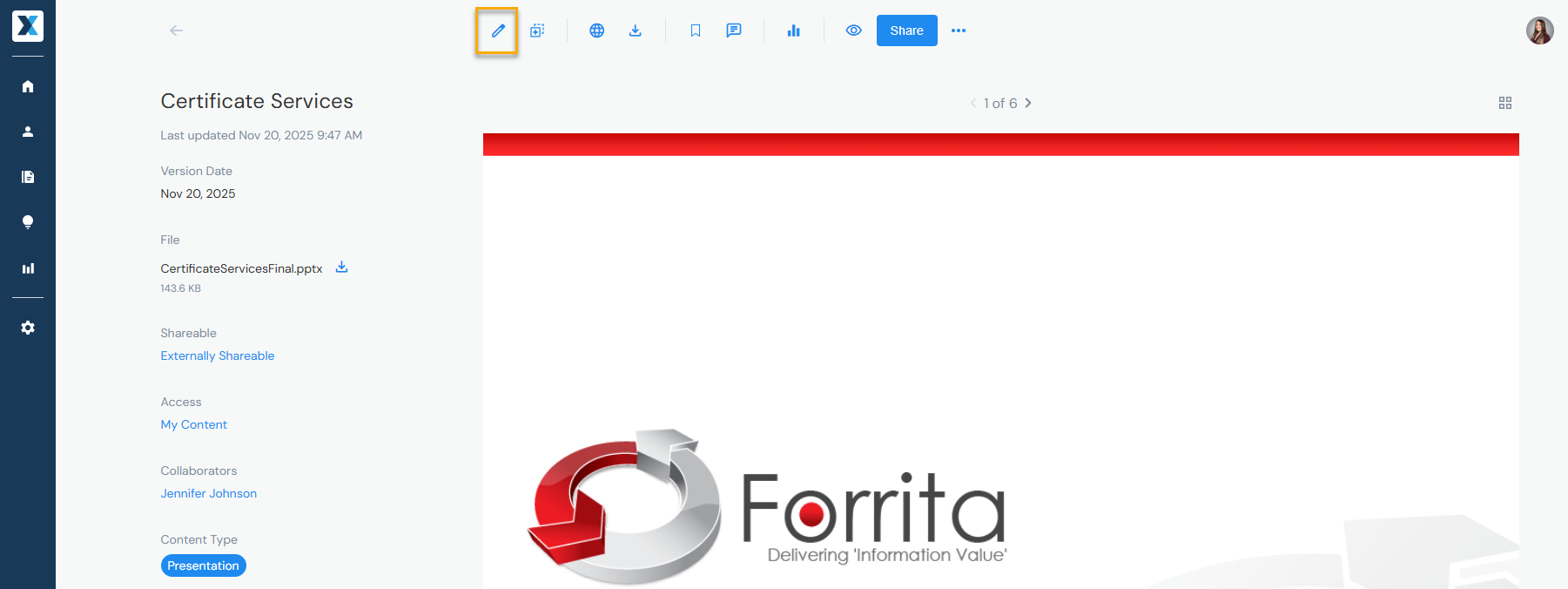Open collaborator Jennifer Johnson

point(209,493)
